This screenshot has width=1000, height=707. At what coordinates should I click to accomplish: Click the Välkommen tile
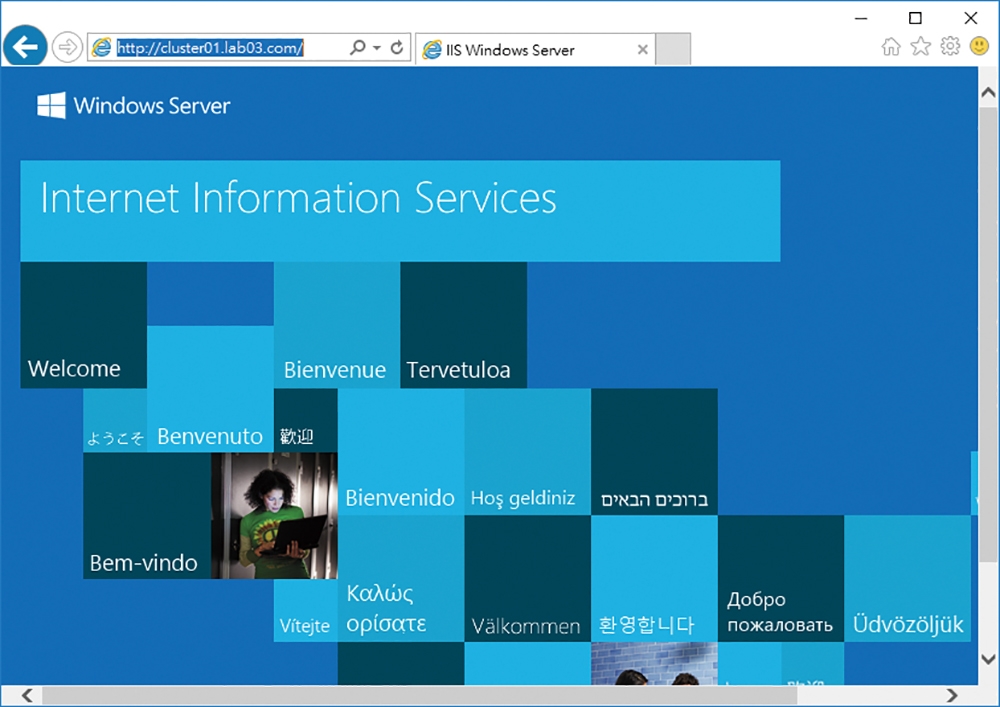click(x=527, y=579)
